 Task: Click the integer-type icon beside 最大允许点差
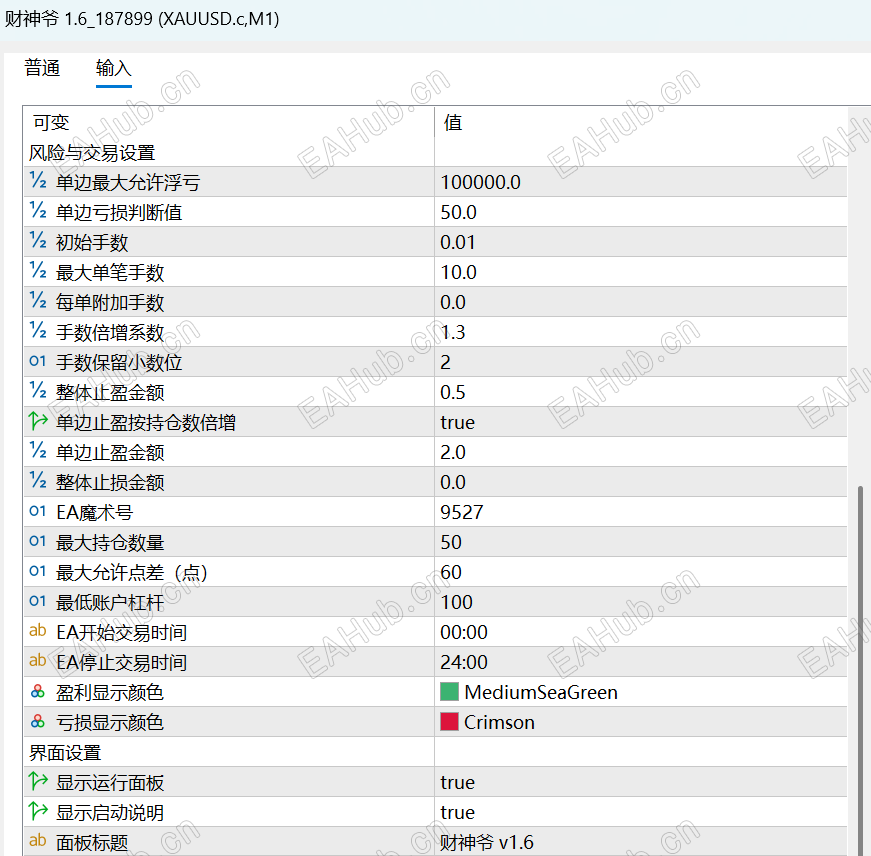click(38, 571)
